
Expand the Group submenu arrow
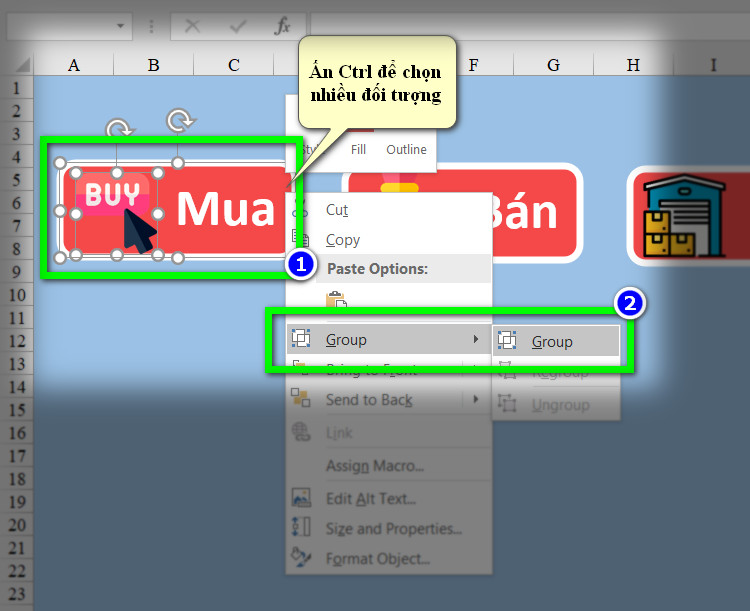[x=475, y=339]
